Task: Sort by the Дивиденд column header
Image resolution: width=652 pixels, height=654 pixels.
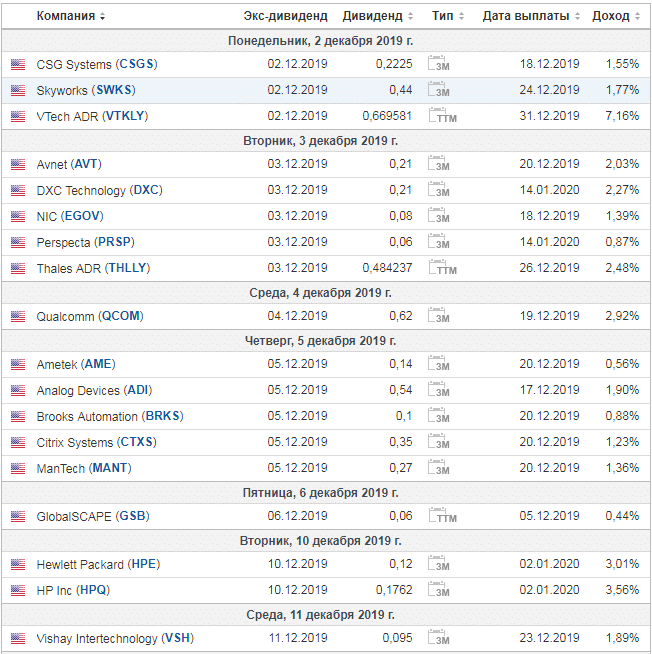Action: click(x=378, y=16)
